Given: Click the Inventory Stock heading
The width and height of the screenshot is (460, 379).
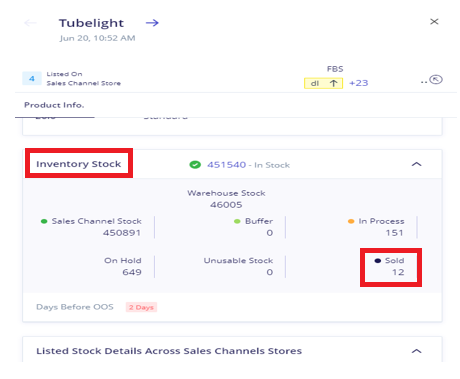Looking at the screenshot, I should click(79, 164).
